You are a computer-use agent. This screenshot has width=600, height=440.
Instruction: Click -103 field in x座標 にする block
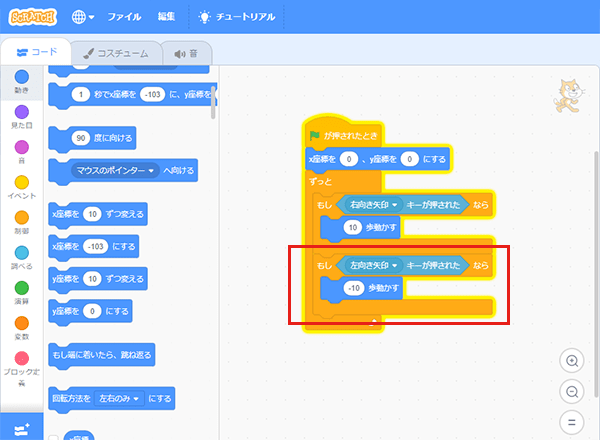tap(95, 246)
